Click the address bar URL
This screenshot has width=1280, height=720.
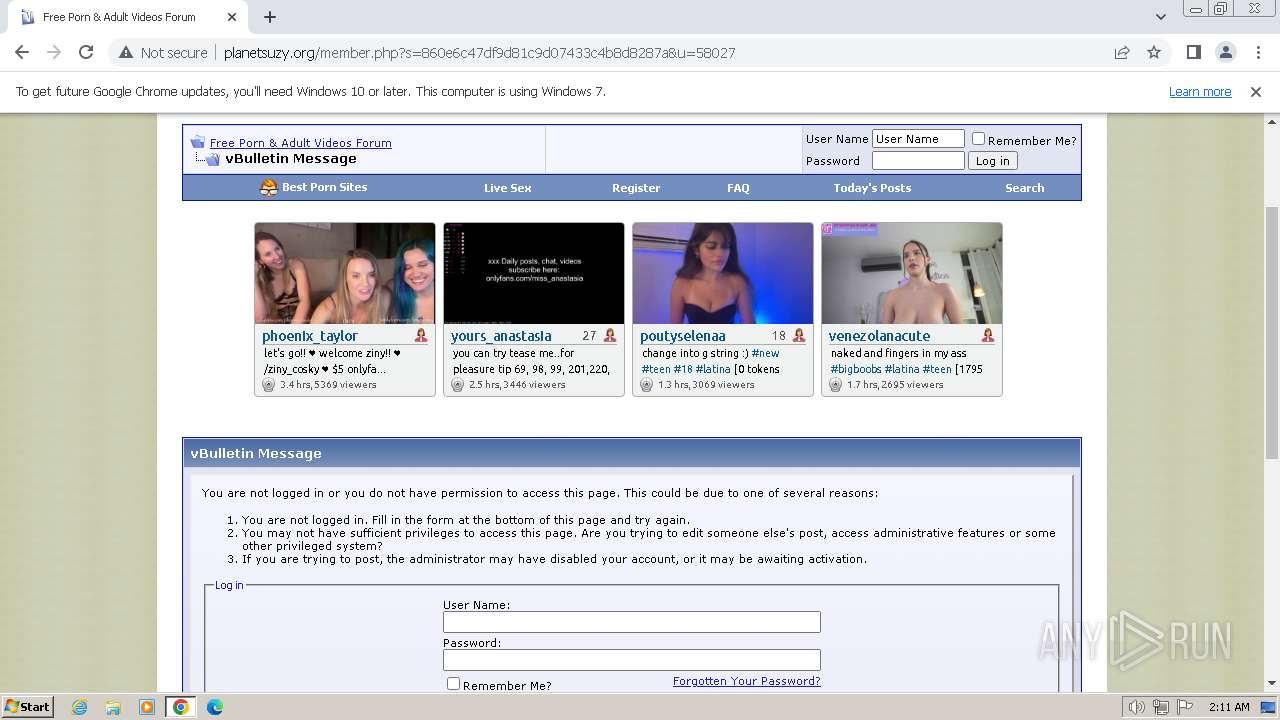click(479, 53)
